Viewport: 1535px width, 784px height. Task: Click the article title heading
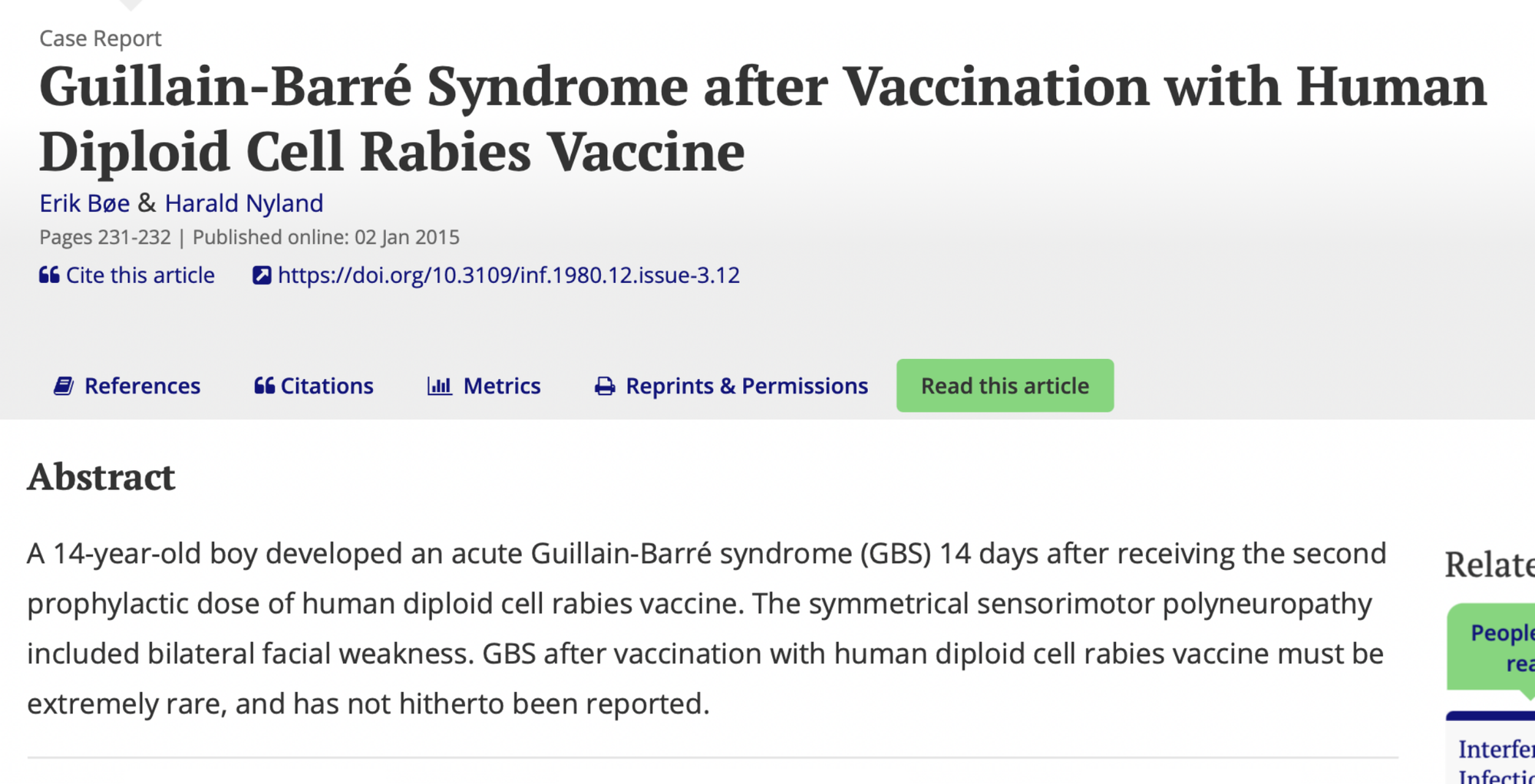coord(763,118)
